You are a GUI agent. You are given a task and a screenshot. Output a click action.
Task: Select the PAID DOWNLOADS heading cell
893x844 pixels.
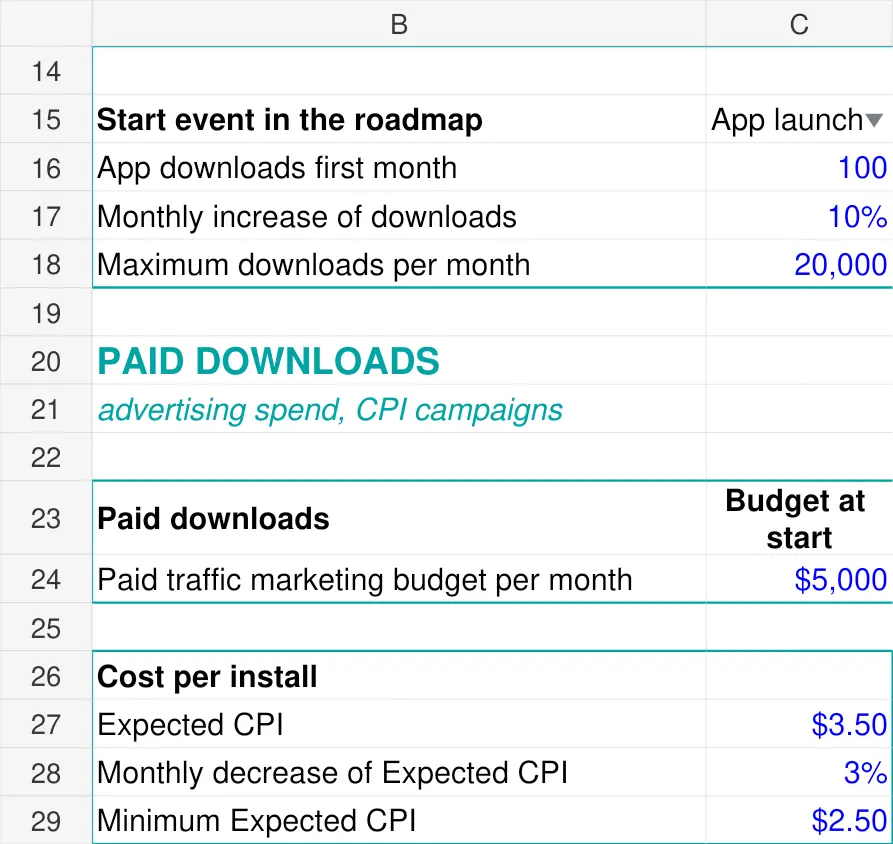click(399, 360)
